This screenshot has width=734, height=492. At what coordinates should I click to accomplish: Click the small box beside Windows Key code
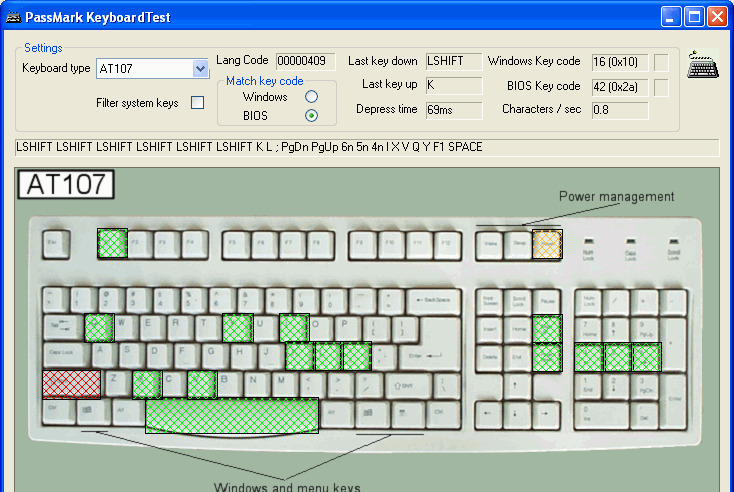tap(661, 62)
